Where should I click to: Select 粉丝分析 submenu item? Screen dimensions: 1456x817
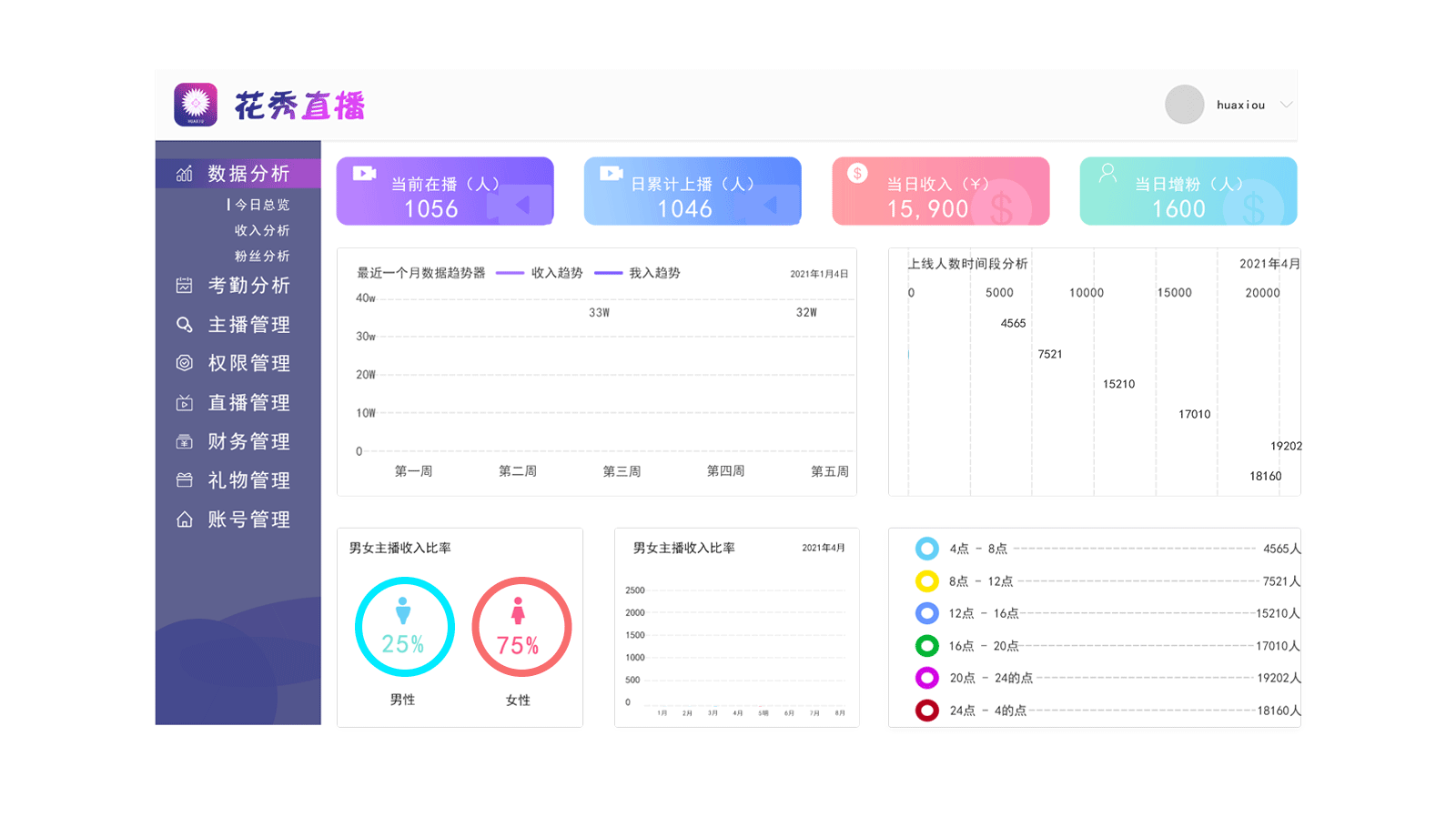point(262,256)
